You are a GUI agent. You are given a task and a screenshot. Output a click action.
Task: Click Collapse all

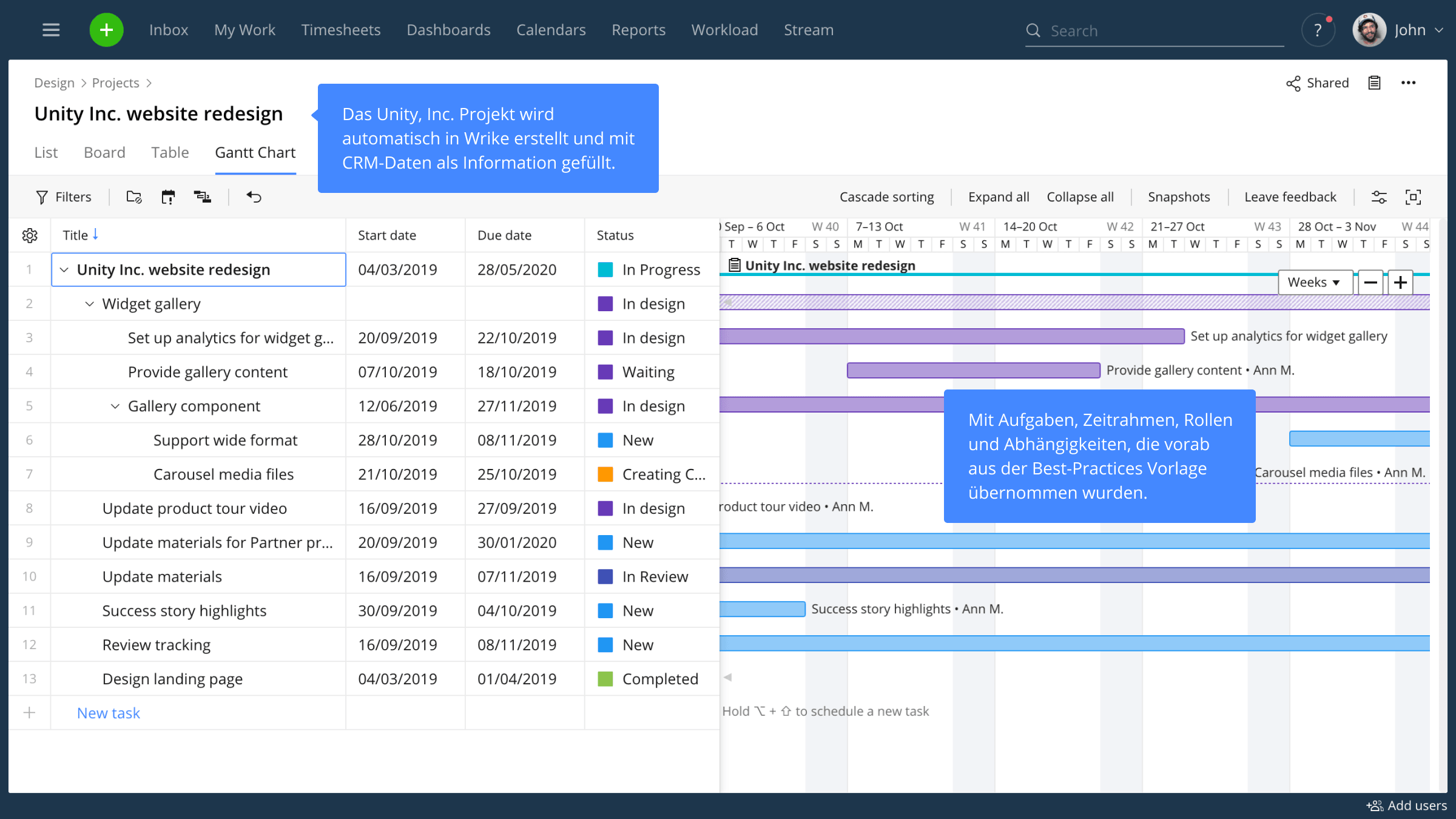pos(1080,197)
